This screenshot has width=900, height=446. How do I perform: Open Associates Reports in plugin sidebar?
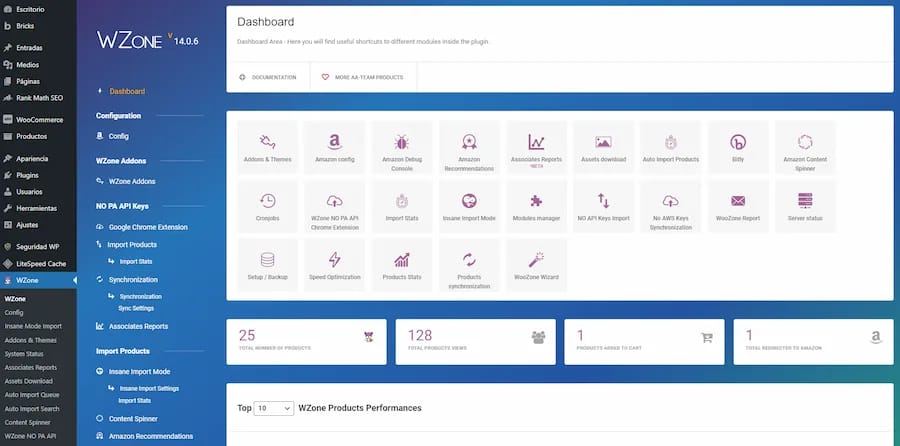(x=138, y=326)
